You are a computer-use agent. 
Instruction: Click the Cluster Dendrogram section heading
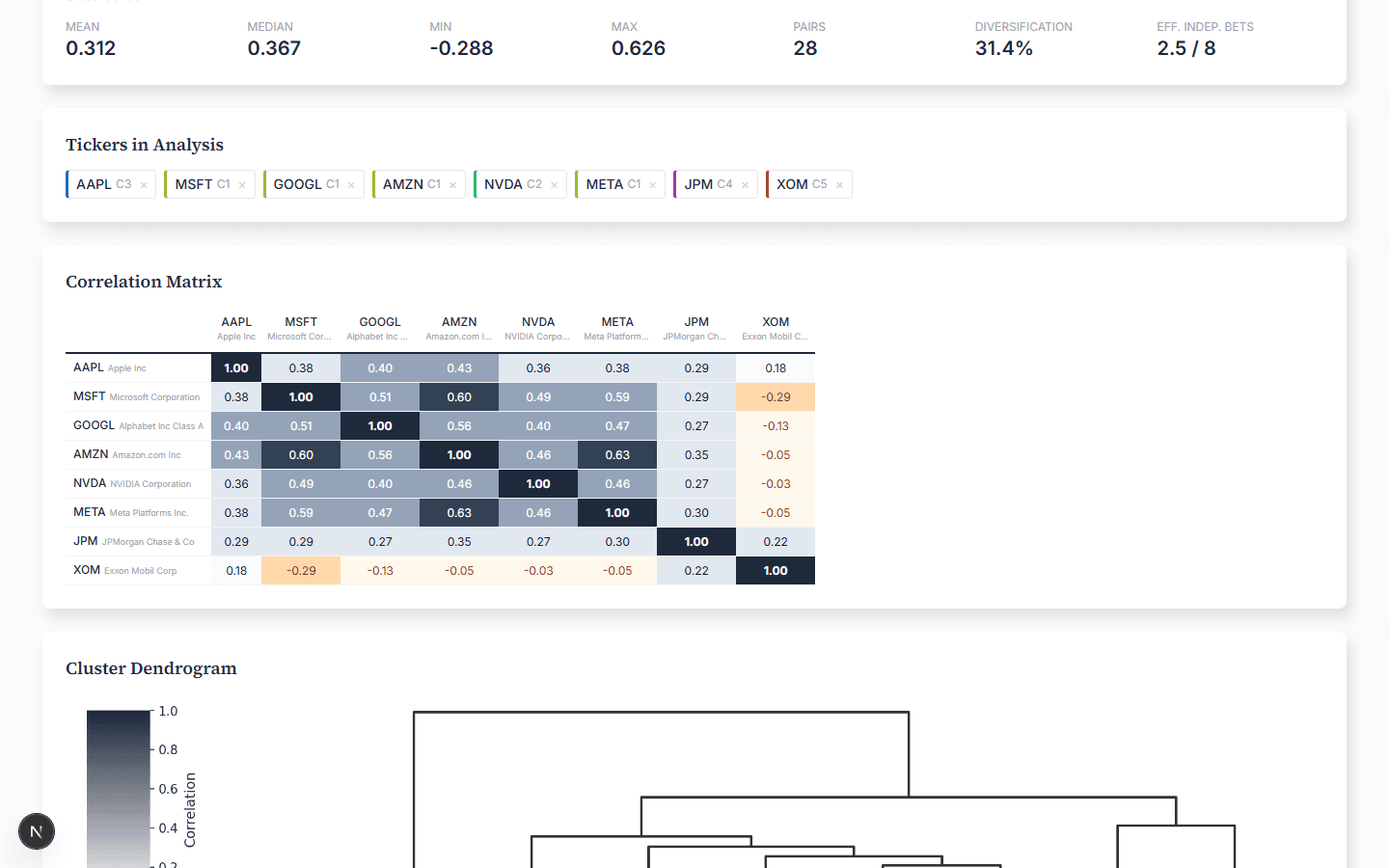click(150, 668)
